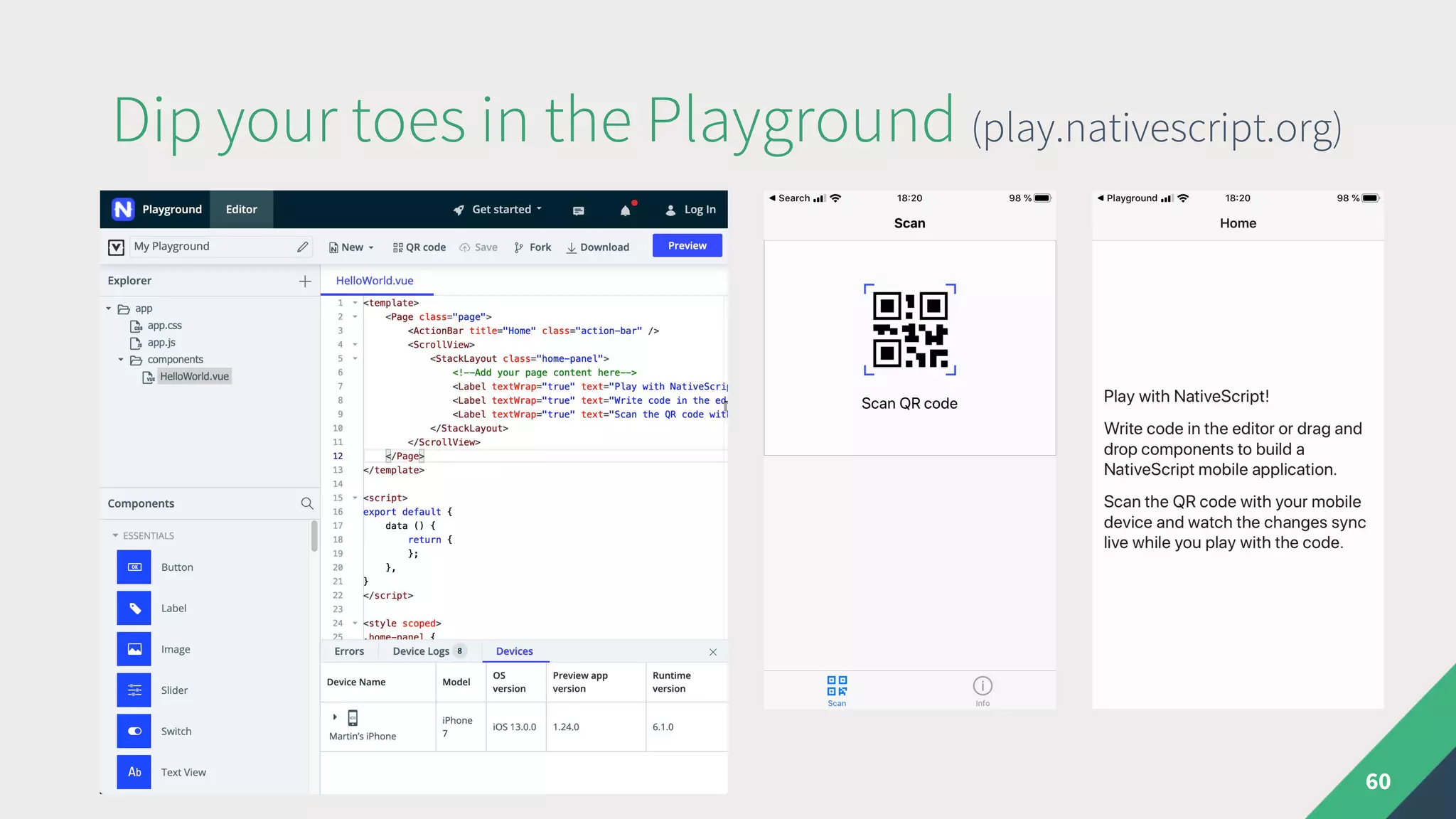Viewport: 1456px width, 819px height.
Task: Click the components list scrollbar
Action: point(314,537)
